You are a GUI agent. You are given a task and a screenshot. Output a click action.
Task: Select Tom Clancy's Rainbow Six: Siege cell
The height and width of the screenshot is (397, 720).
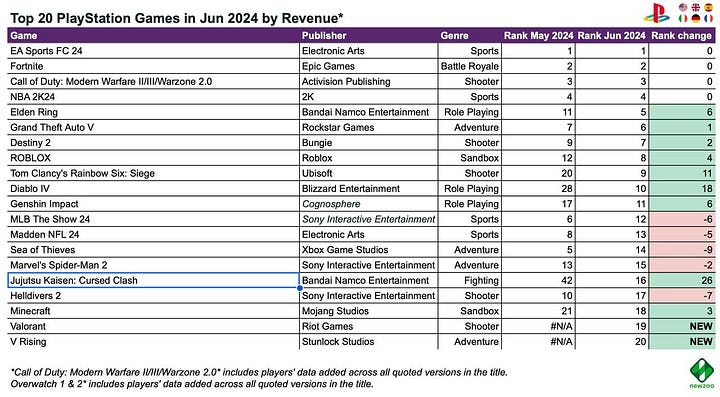point(153,173)
